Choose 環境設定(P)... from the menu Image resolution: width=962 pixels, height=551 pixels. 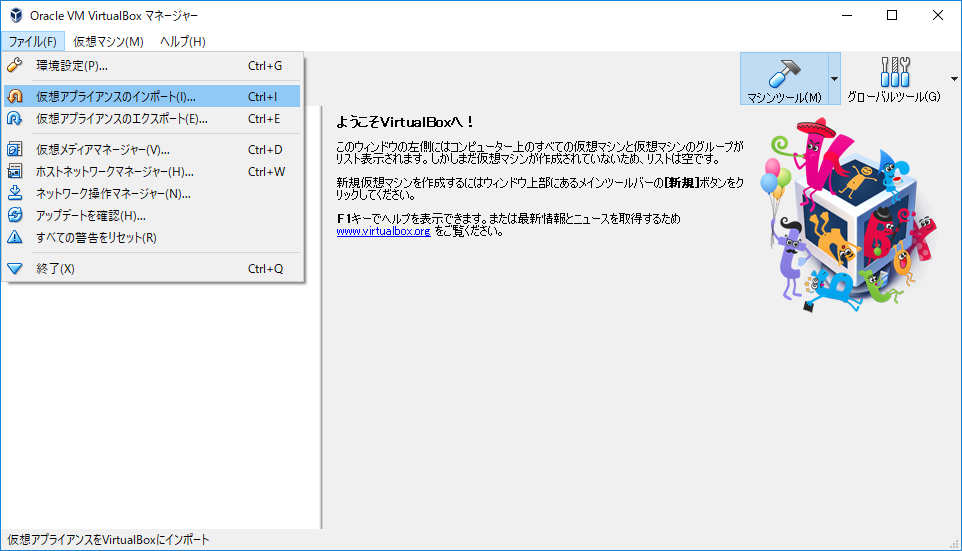[x=152, y=66]
